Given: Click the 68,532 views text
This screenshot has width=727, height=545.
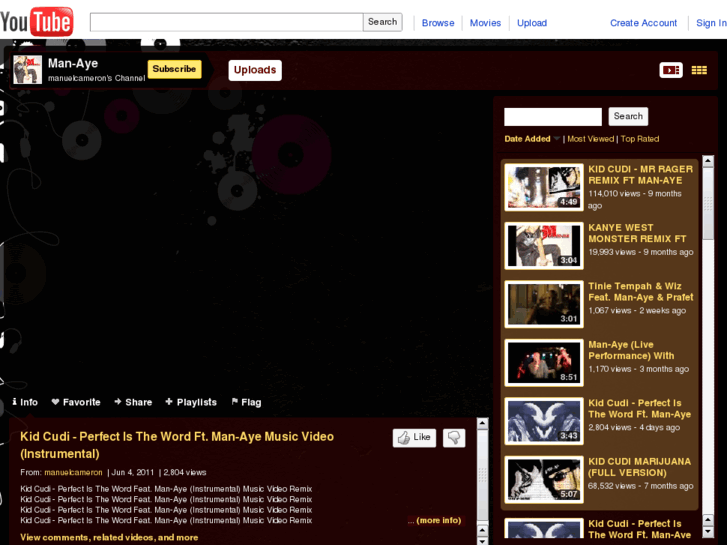Looking at the screenshot, I should coord(612,486).
